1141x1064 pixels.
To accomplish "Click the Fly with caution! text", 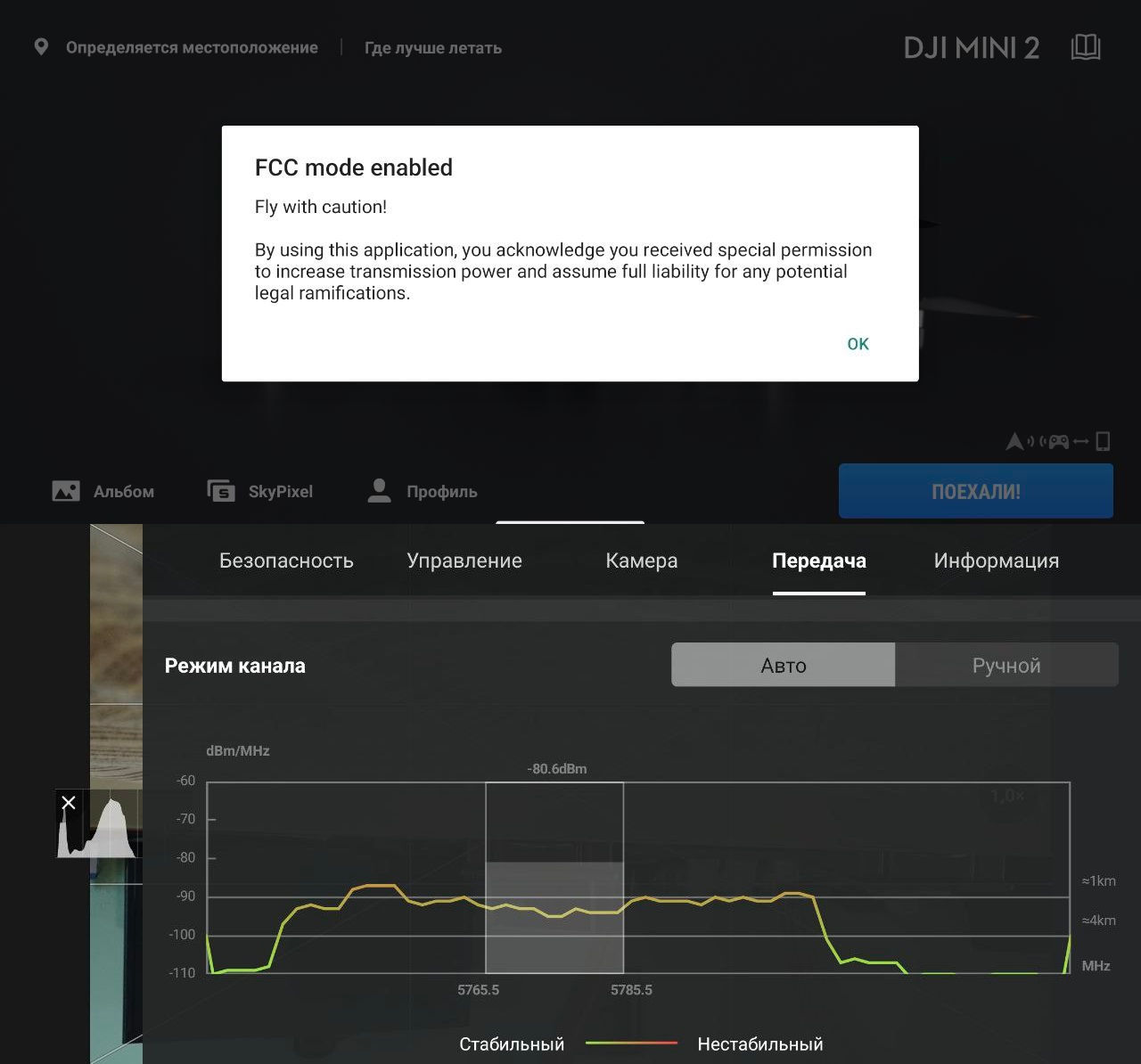I will pos(321,207).
